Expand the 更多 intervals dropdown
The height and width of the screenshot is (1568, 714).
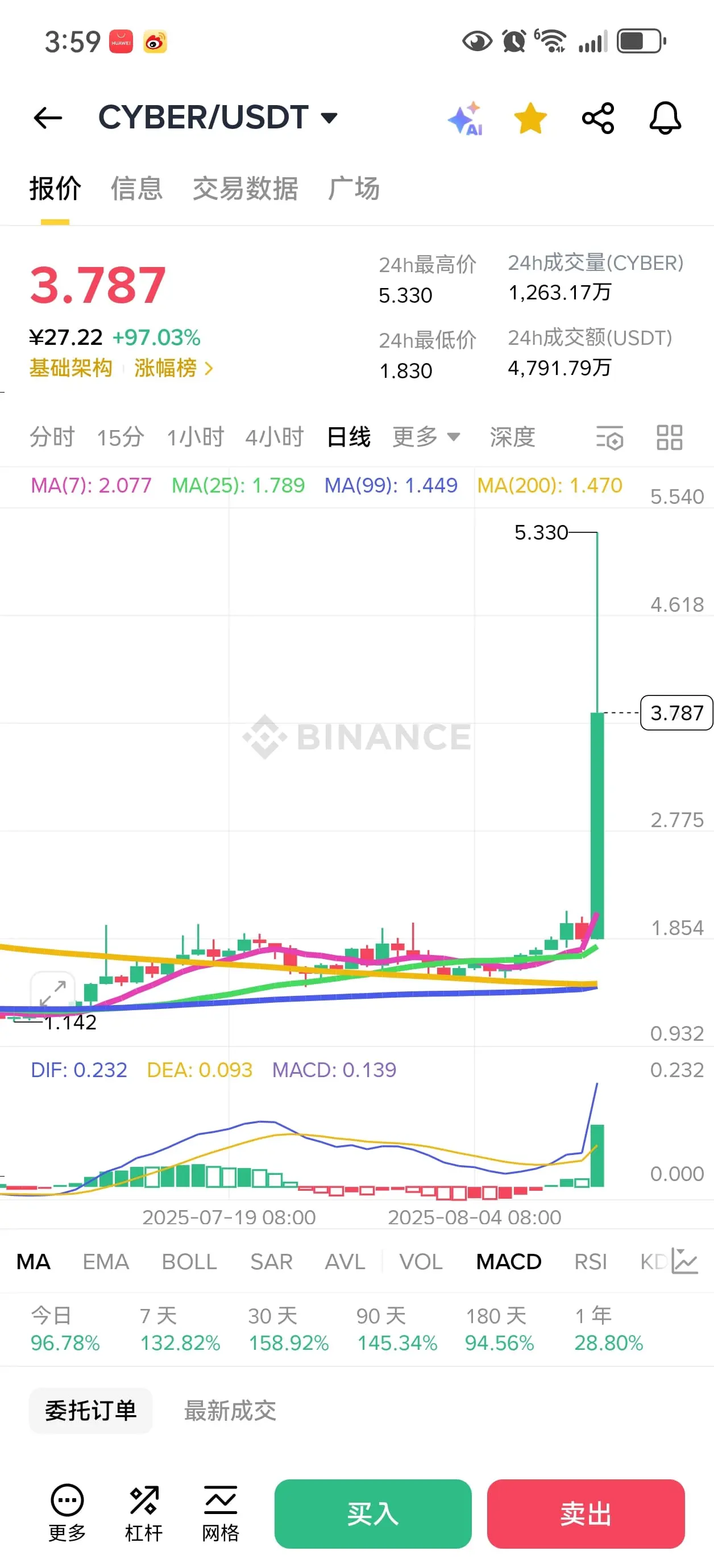(426, 437)
